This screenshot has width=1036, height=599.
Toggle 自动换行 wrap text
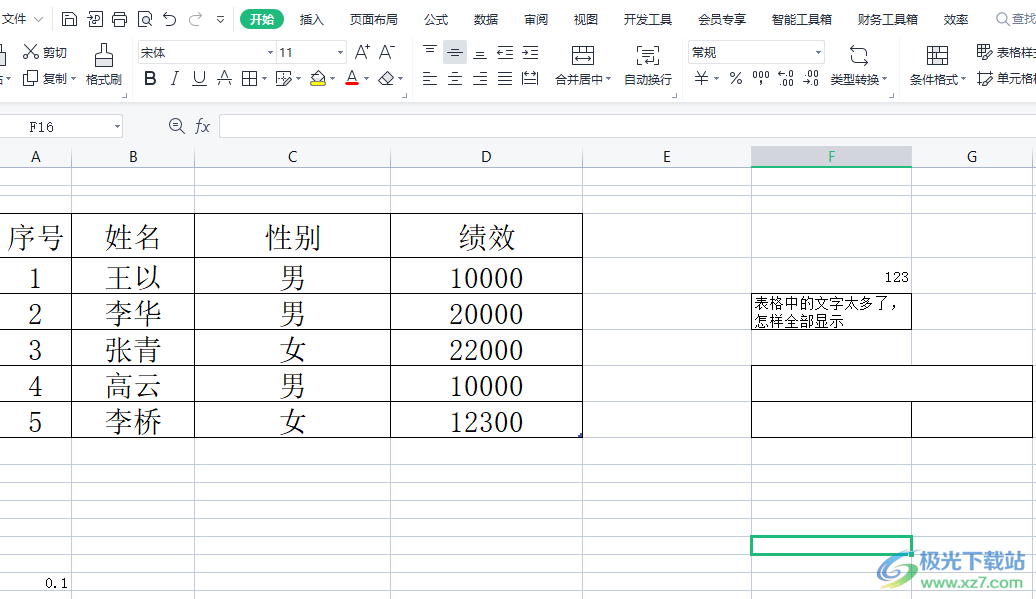pos(648,65)
